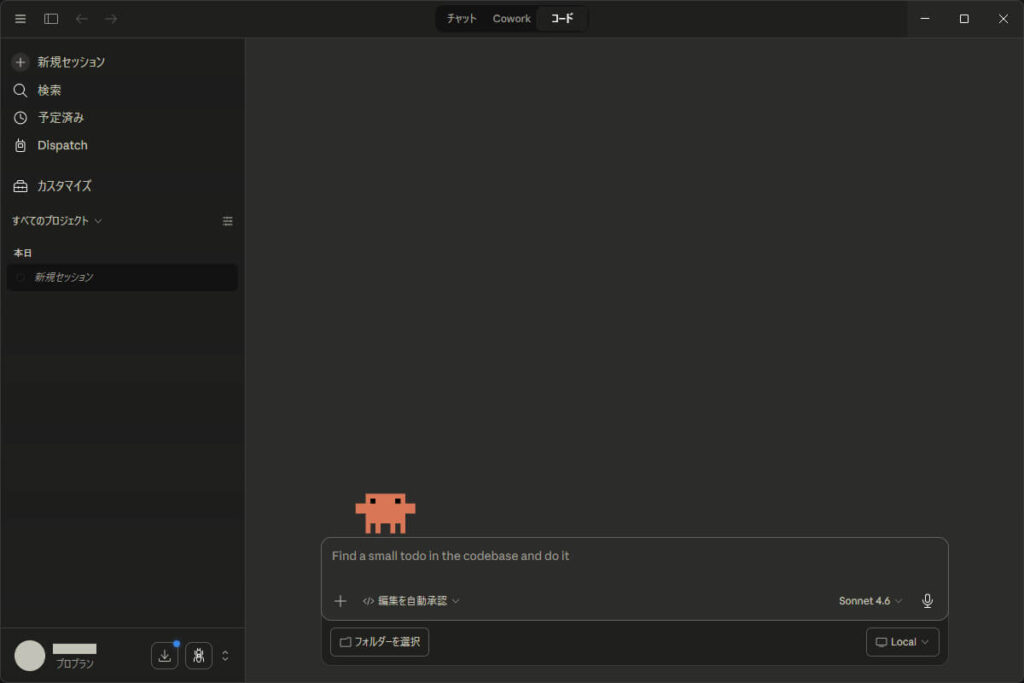Open the 編集を自動承認 mode dropdown
The height and width of the screenshot is (683, 1024).
(411, 601)
